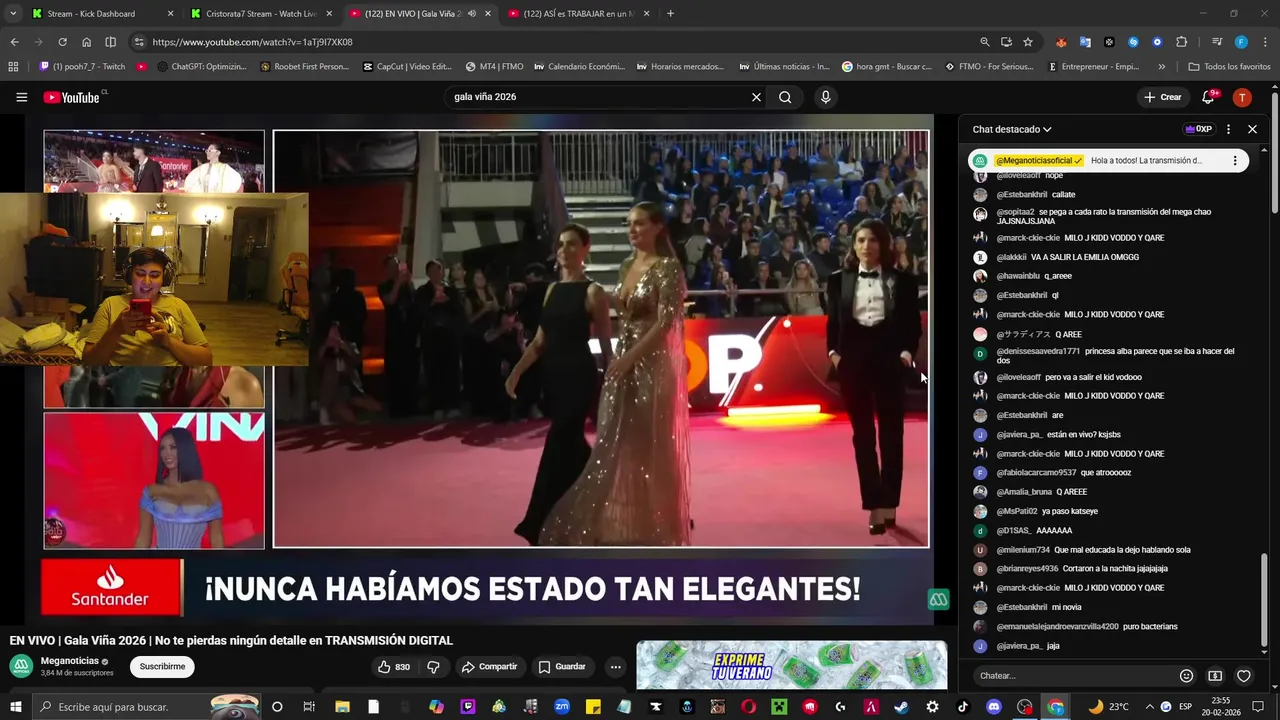The image size is (1280, 720).
Task: Toggle the chat 0XP points badge
Action: (x=1198, y=129)
